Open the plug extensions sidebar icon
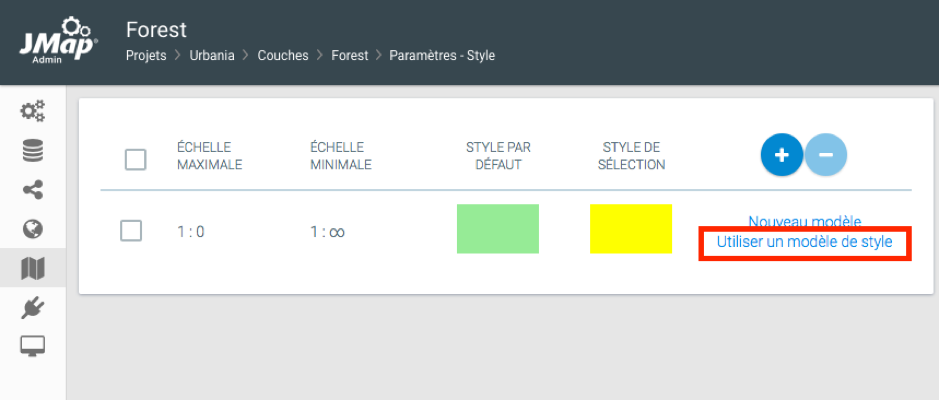 [33, 308]
